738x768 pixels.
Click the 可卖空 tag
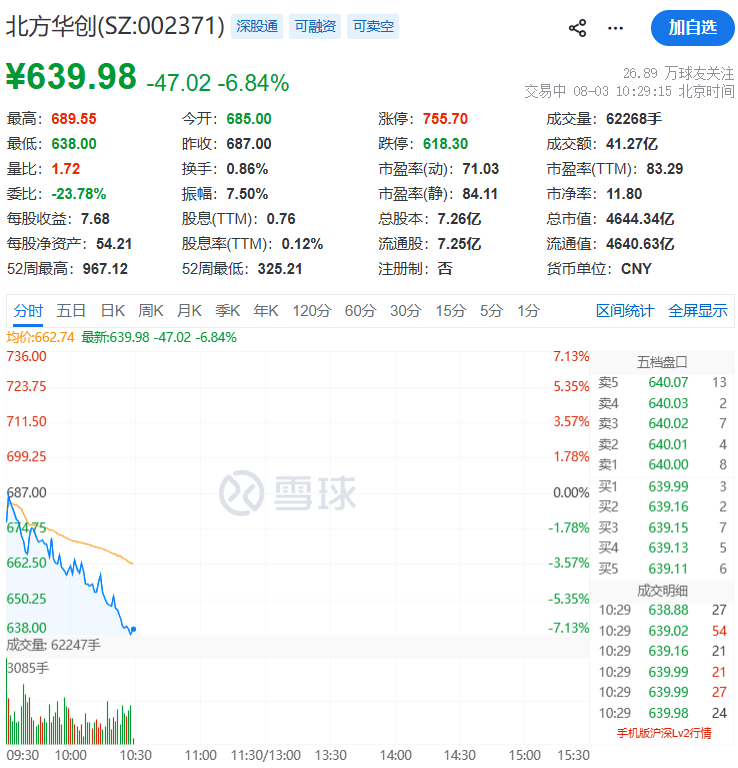[x=373, y=26]
